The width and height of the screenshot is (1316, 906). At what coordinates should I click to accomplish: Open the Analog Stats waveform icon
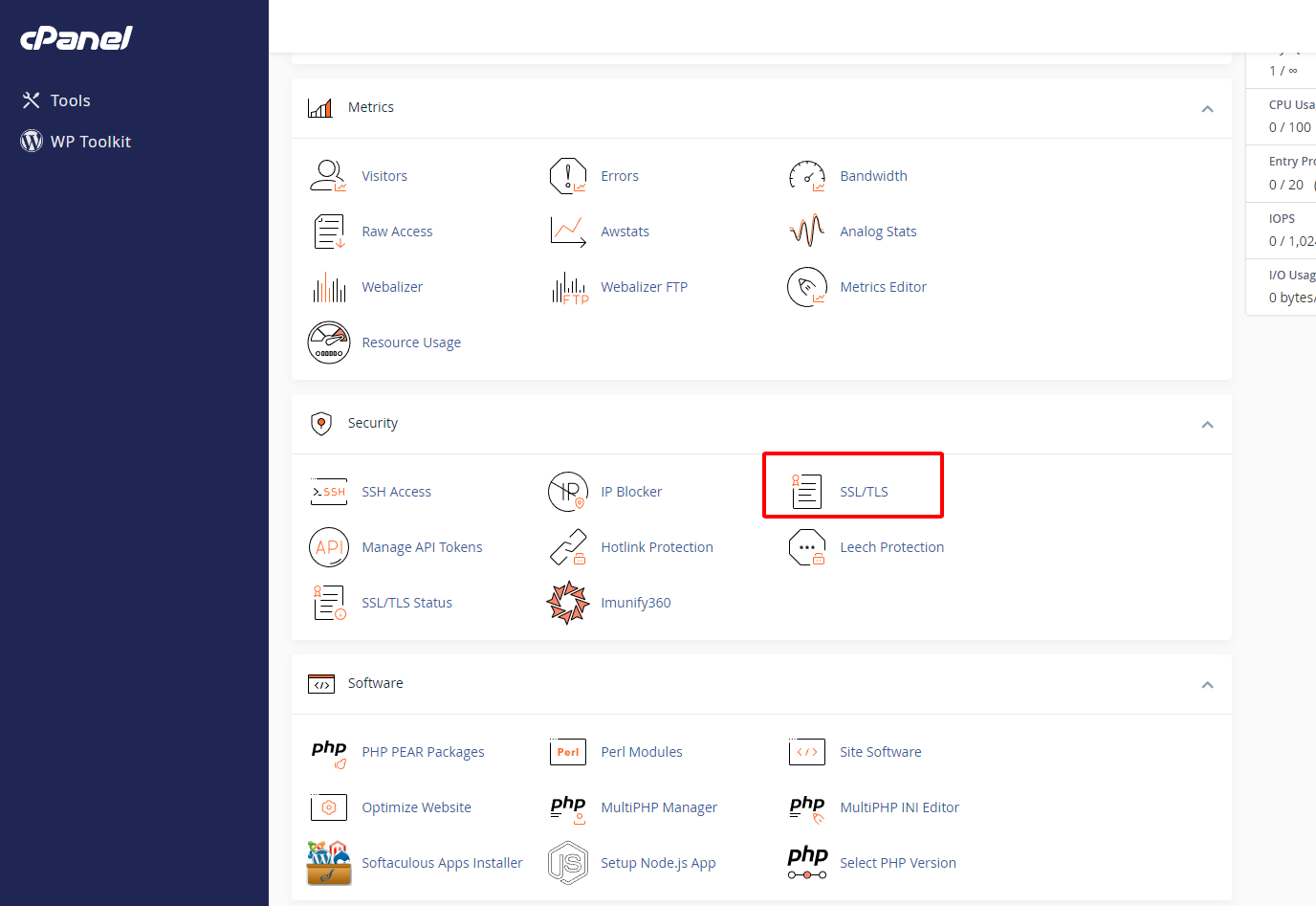806,232
